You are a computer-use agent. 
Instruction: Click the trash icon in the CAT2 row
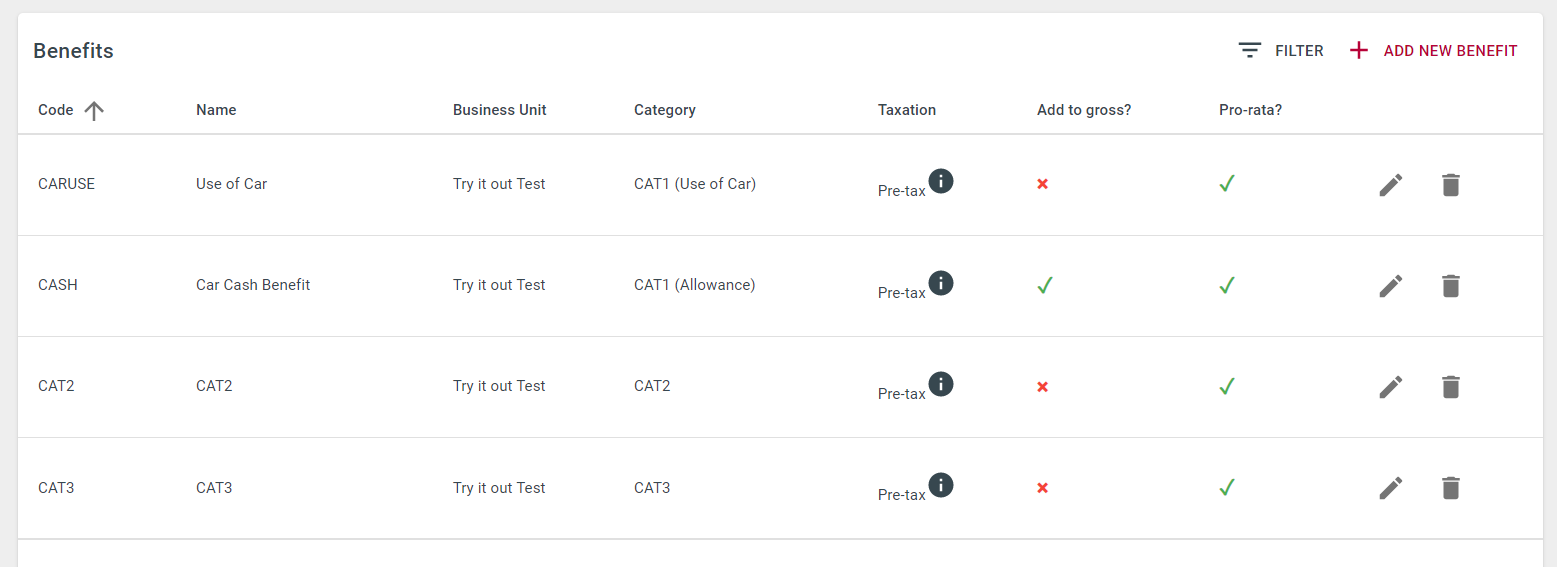[1451, 387]
